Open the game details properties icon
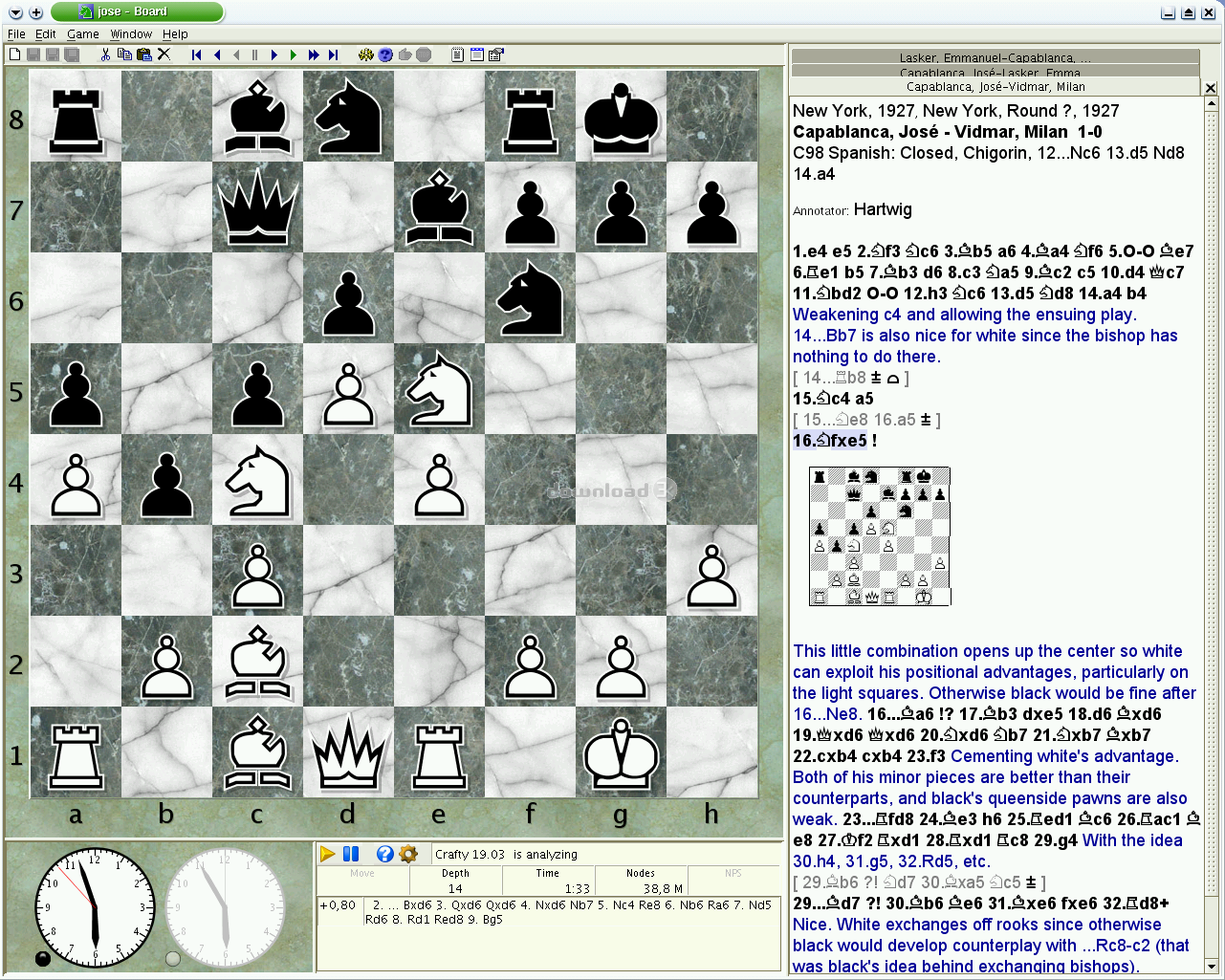 (x=495, y=54)
